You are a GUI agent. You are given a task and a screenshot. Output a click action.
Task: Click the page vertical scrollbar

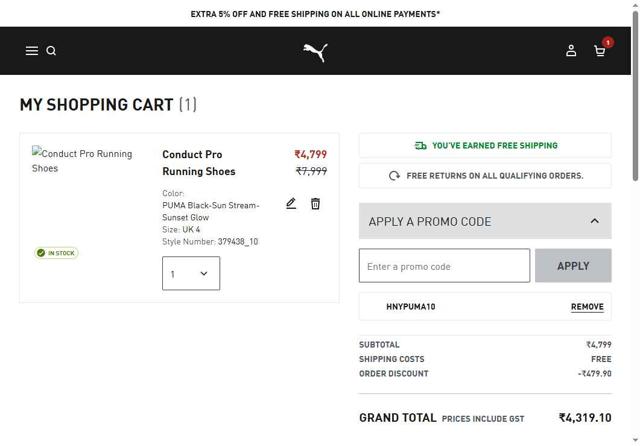coord(635,100)
